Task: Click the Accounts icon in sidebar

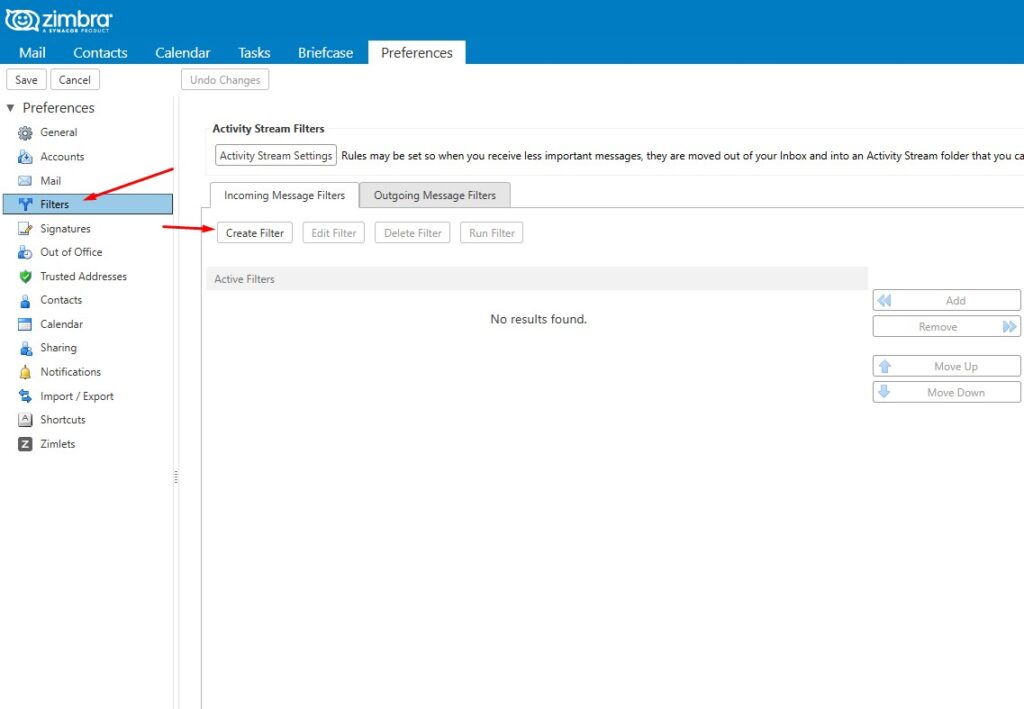Action: [25, 157]
